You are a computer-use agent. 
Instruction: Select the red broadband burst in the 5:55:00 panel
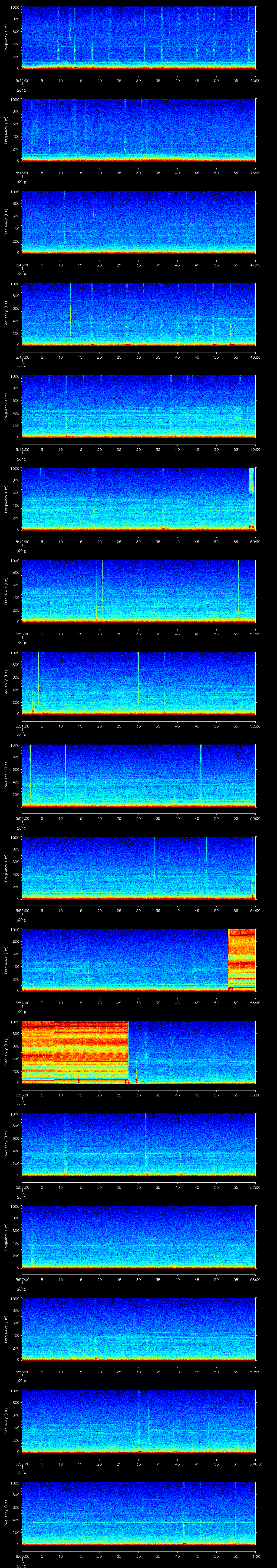tap(75, 1052)
